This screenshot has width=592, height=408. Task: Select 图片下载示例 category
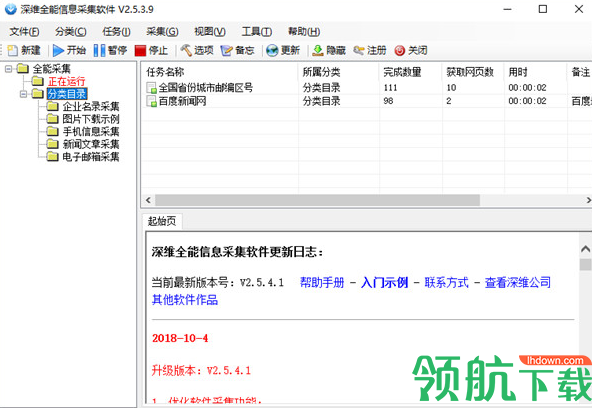tap(91, 119)
